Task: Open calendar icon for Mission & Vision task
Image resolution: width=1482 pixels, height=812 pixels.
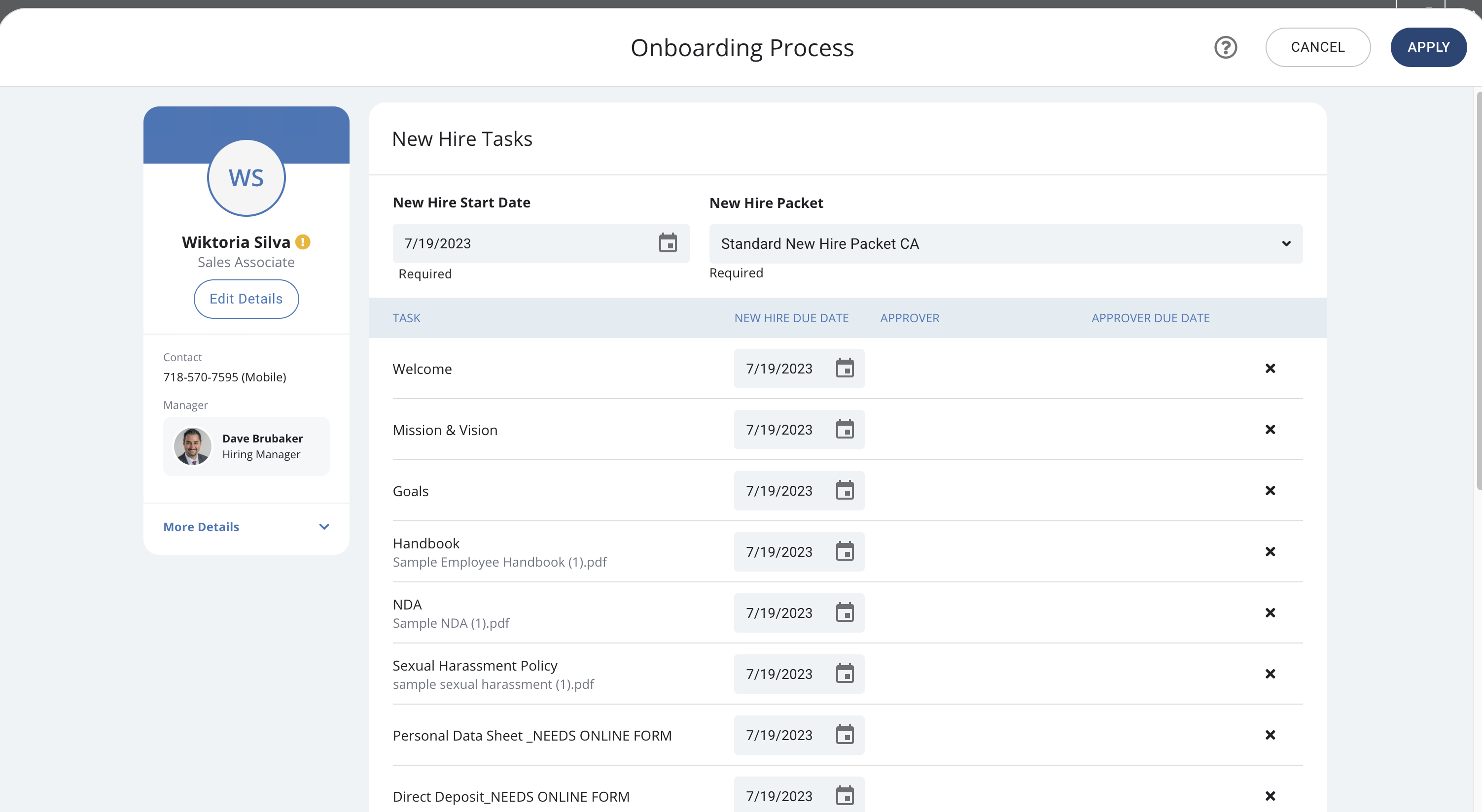Action: [845, 430]
